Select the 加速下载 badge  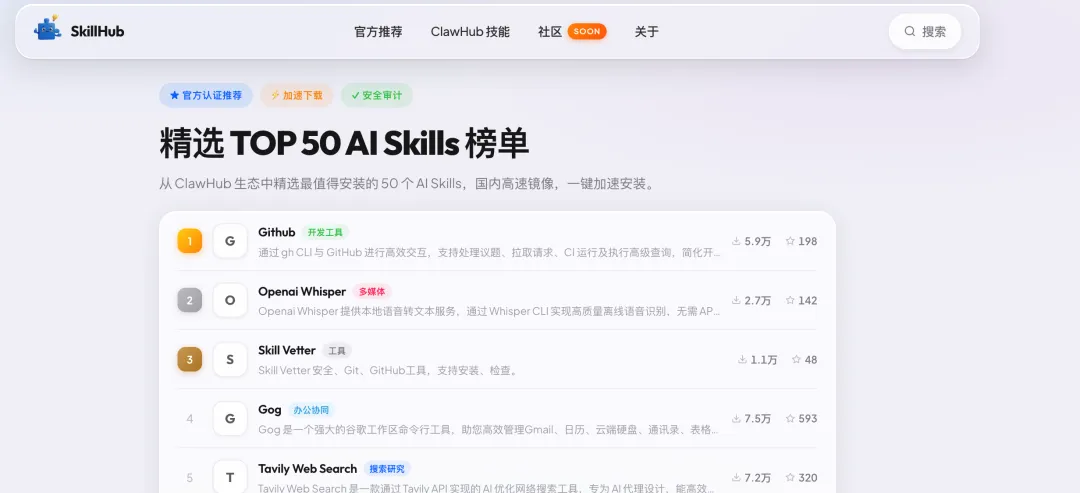point(296,95)
